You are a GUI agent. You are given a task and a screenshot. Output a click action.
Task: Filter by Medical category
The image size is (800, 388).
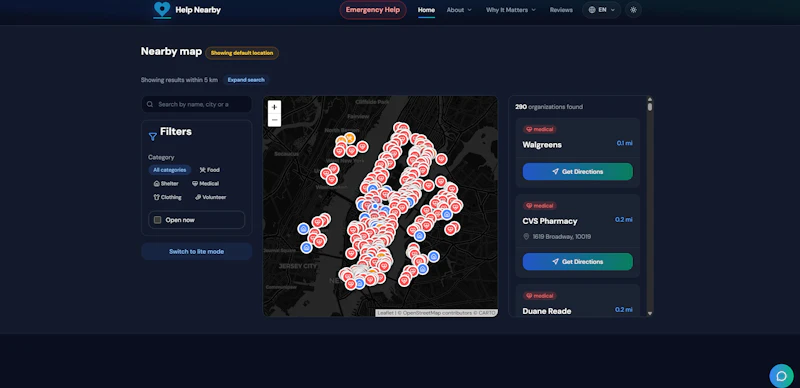tap(206, 184)
